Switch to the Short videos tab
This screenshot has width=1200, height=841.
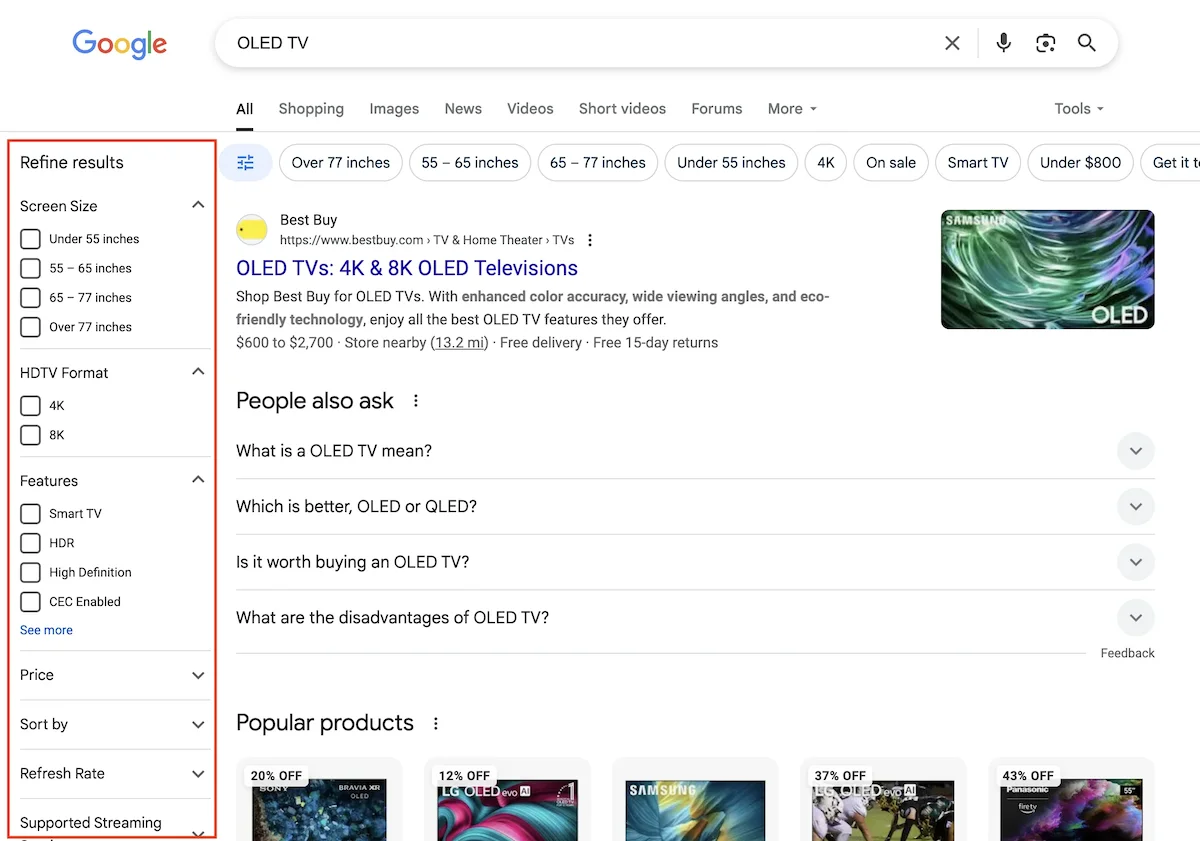click(622, 109)
